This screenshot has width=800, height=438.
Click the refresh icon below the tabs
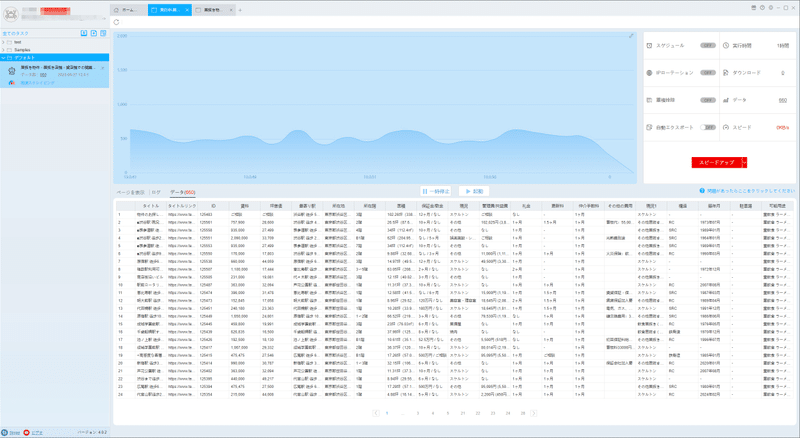click(x=116, y=22)
